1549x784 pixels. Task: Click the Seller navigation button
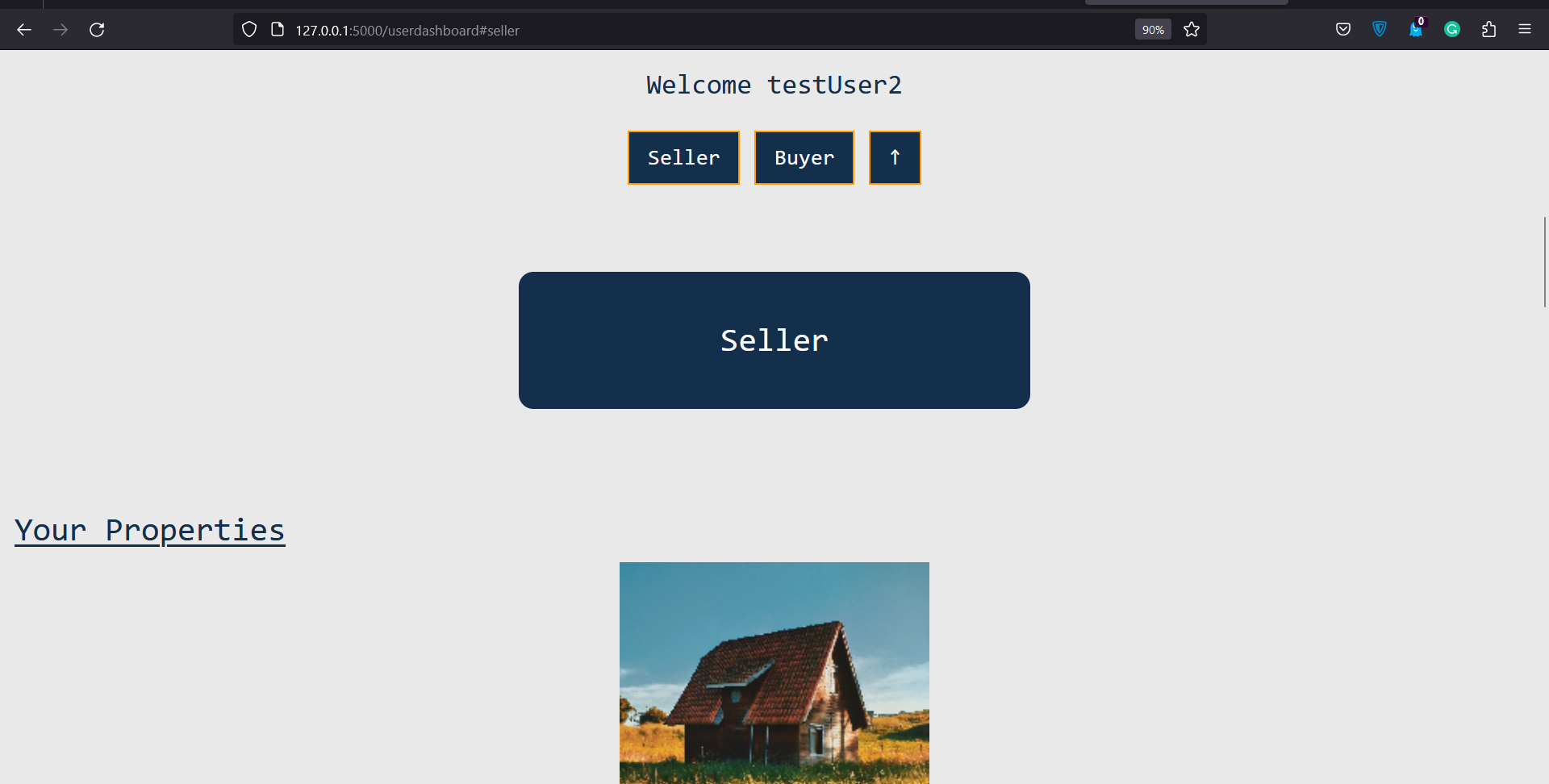tap(683, 158)
